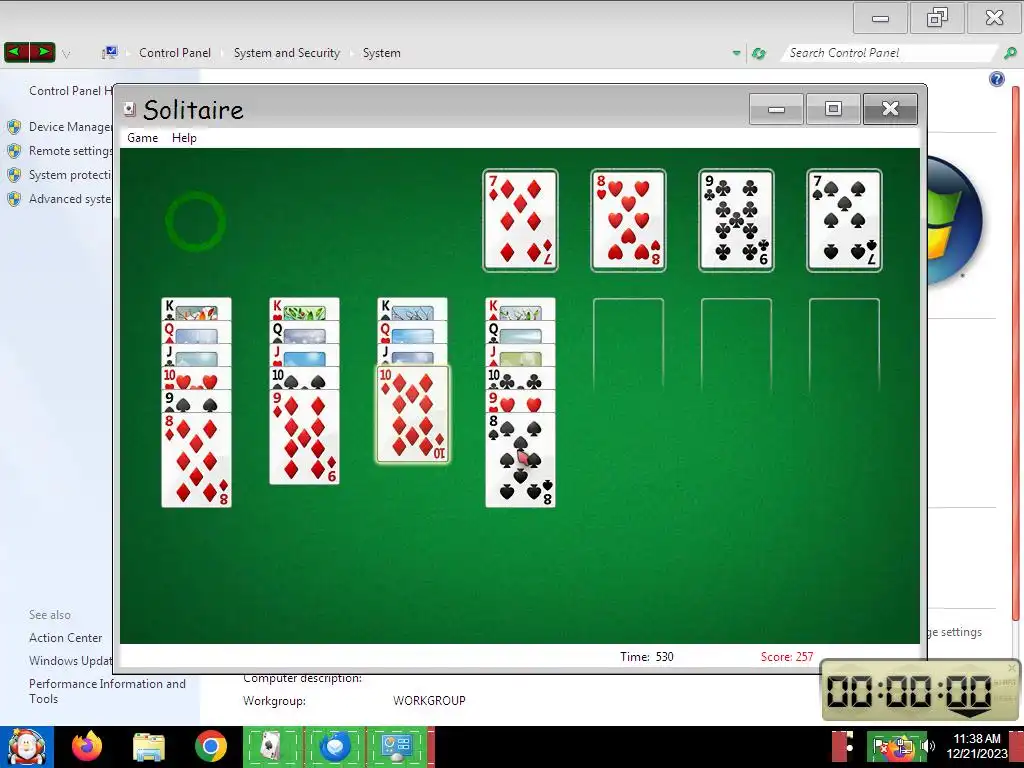Click the Queen of hearts card
The height and width of the screenshot is (768, 1024).
[x=412, y=332]
